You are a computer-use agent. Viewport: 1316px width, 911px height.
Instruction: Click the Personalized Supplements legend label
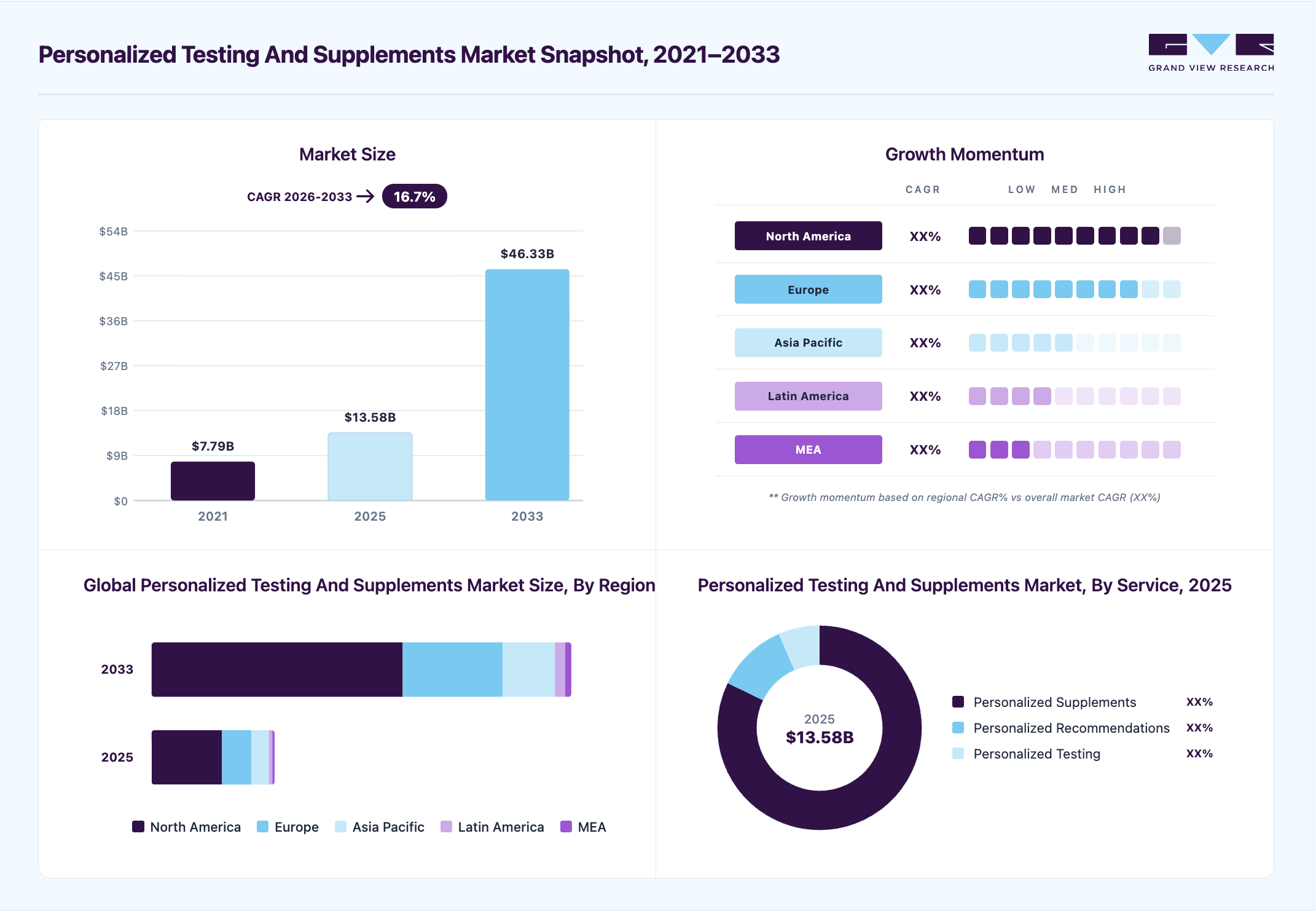click(1055, 702)
